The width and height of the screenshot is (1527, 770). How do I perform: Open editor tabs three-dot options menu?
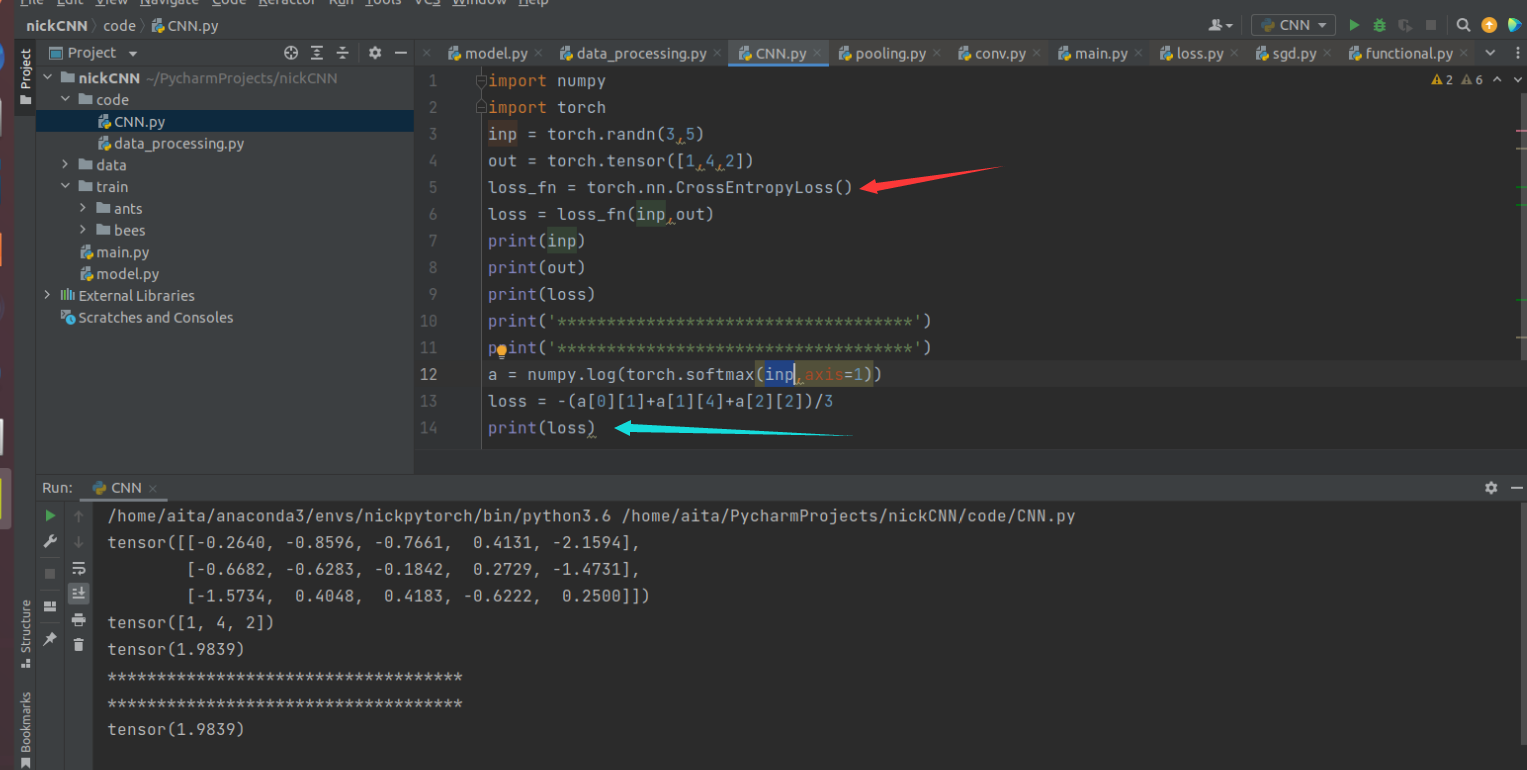[x=1516, y=53]
